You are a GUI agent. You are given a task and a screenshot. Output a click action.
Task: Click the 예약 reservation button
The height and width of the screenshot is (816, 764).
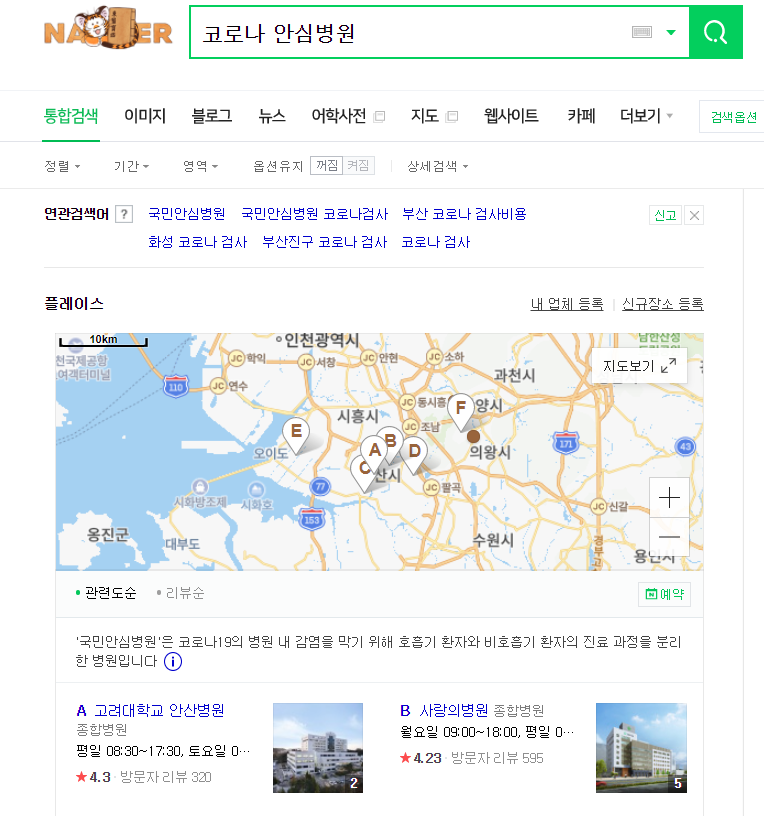point(665,594)
